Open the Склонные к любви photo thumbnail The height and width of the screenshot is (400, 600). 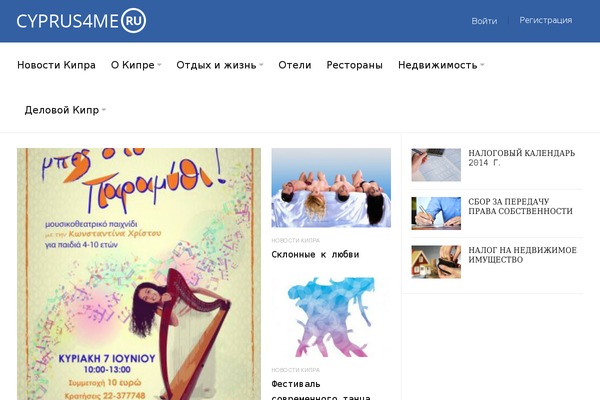(x=331, y=188)
